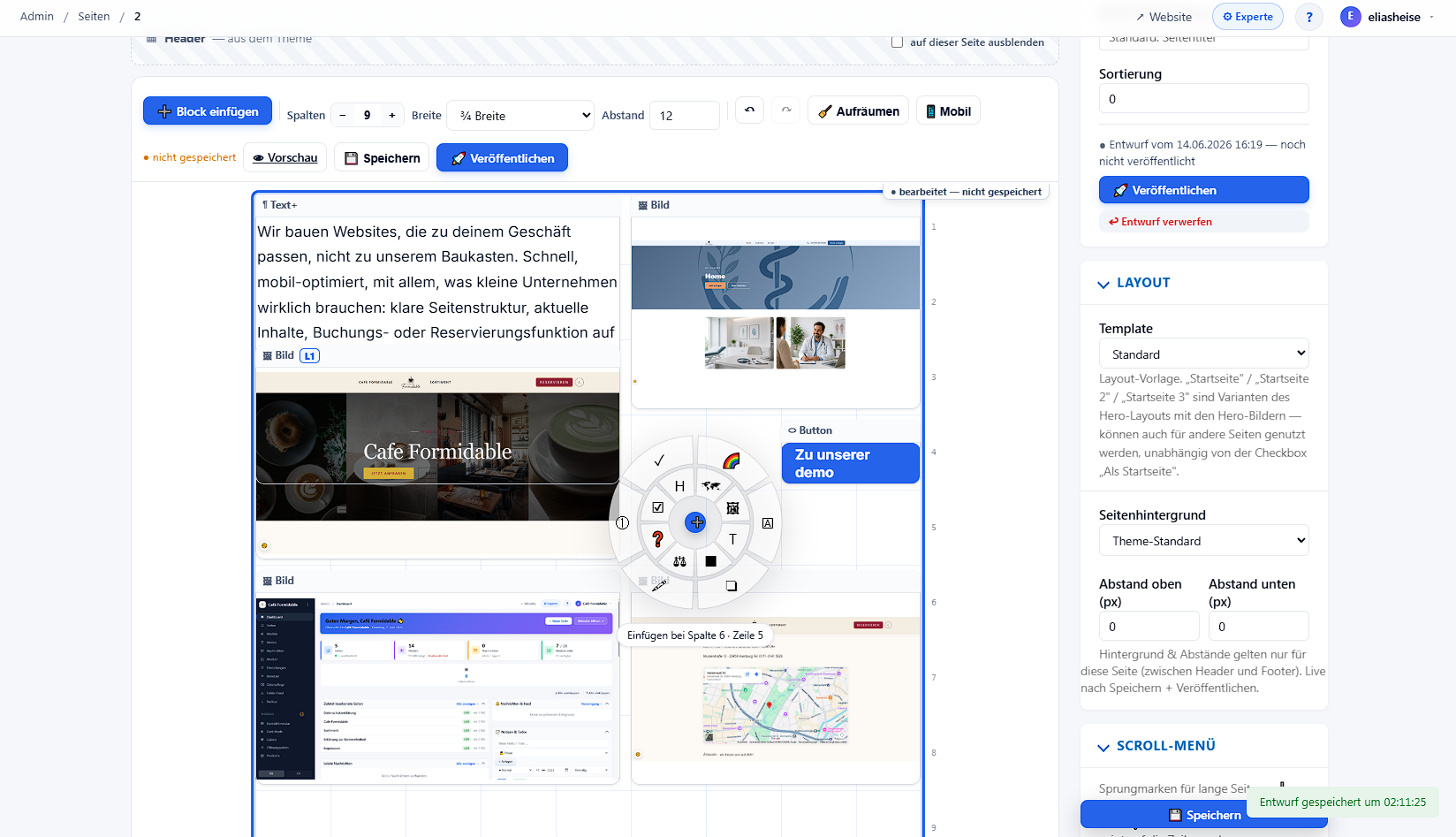Image resolution: width=1456 pixels, height=837 pixels.
Task: Click the Aufräumen button
Action: [x=858, y=110]
